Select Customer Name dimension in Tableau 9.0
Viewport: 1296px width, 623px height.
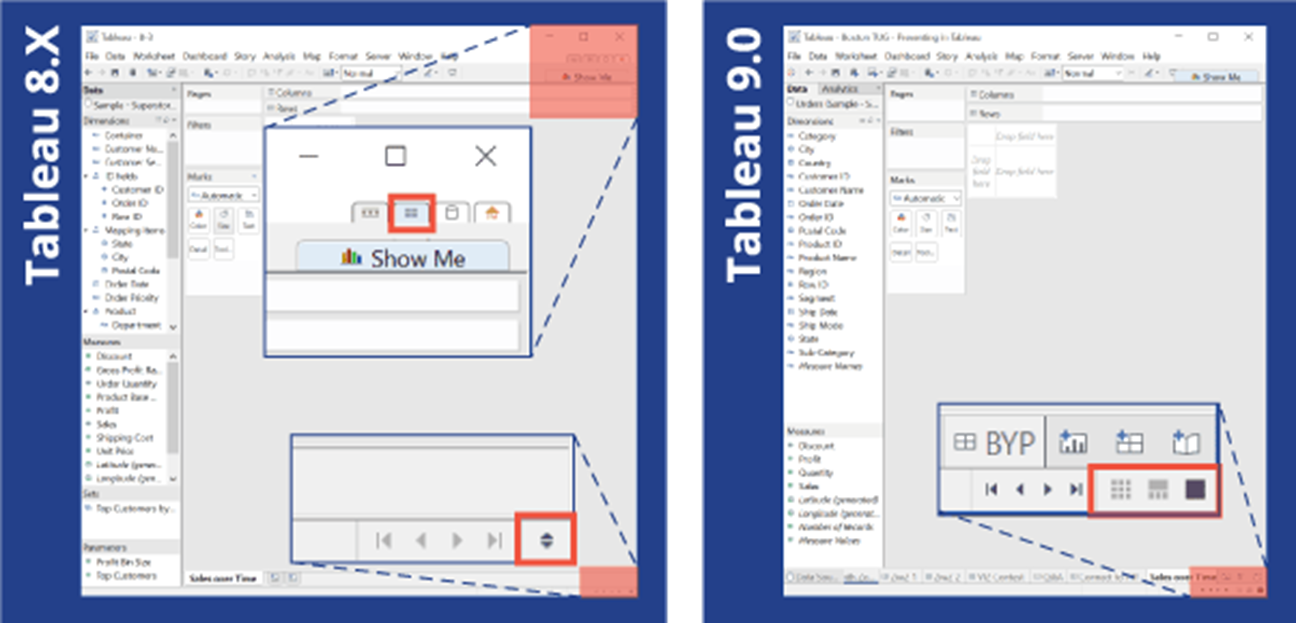tap(831, 190)
